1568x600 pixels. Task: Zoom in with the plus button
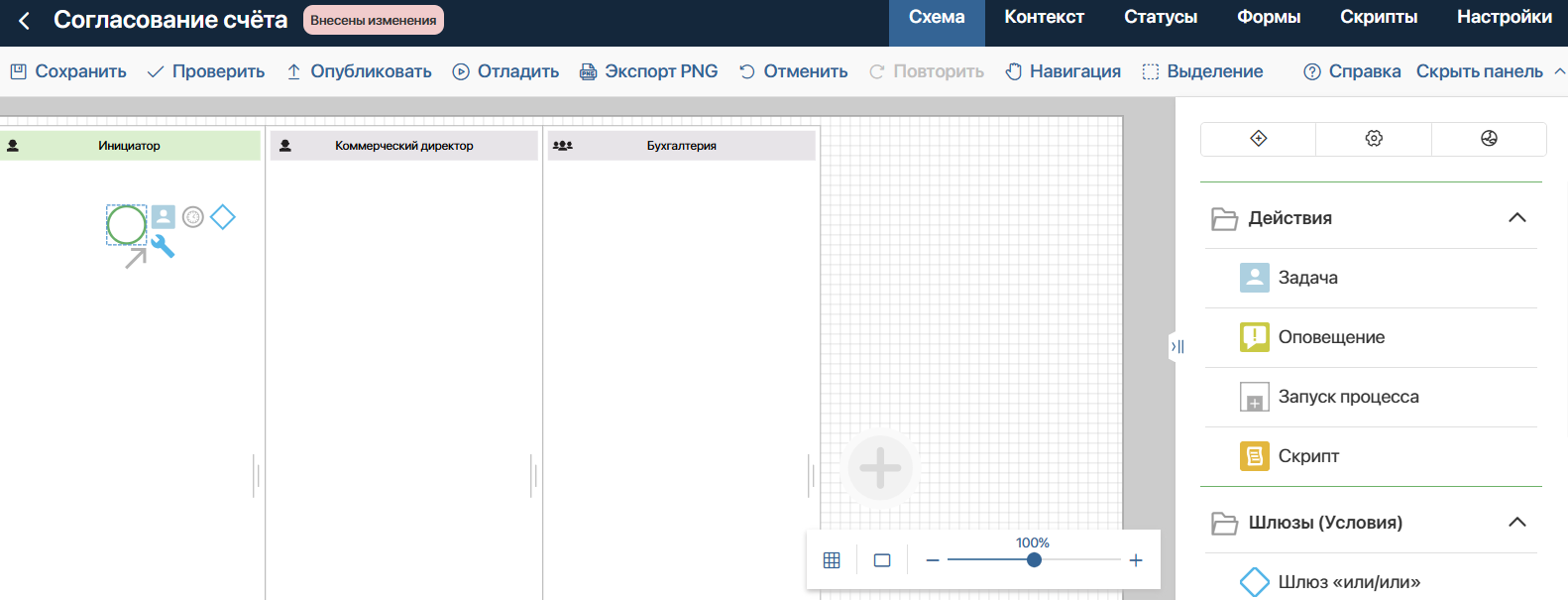pos(1136,560)
